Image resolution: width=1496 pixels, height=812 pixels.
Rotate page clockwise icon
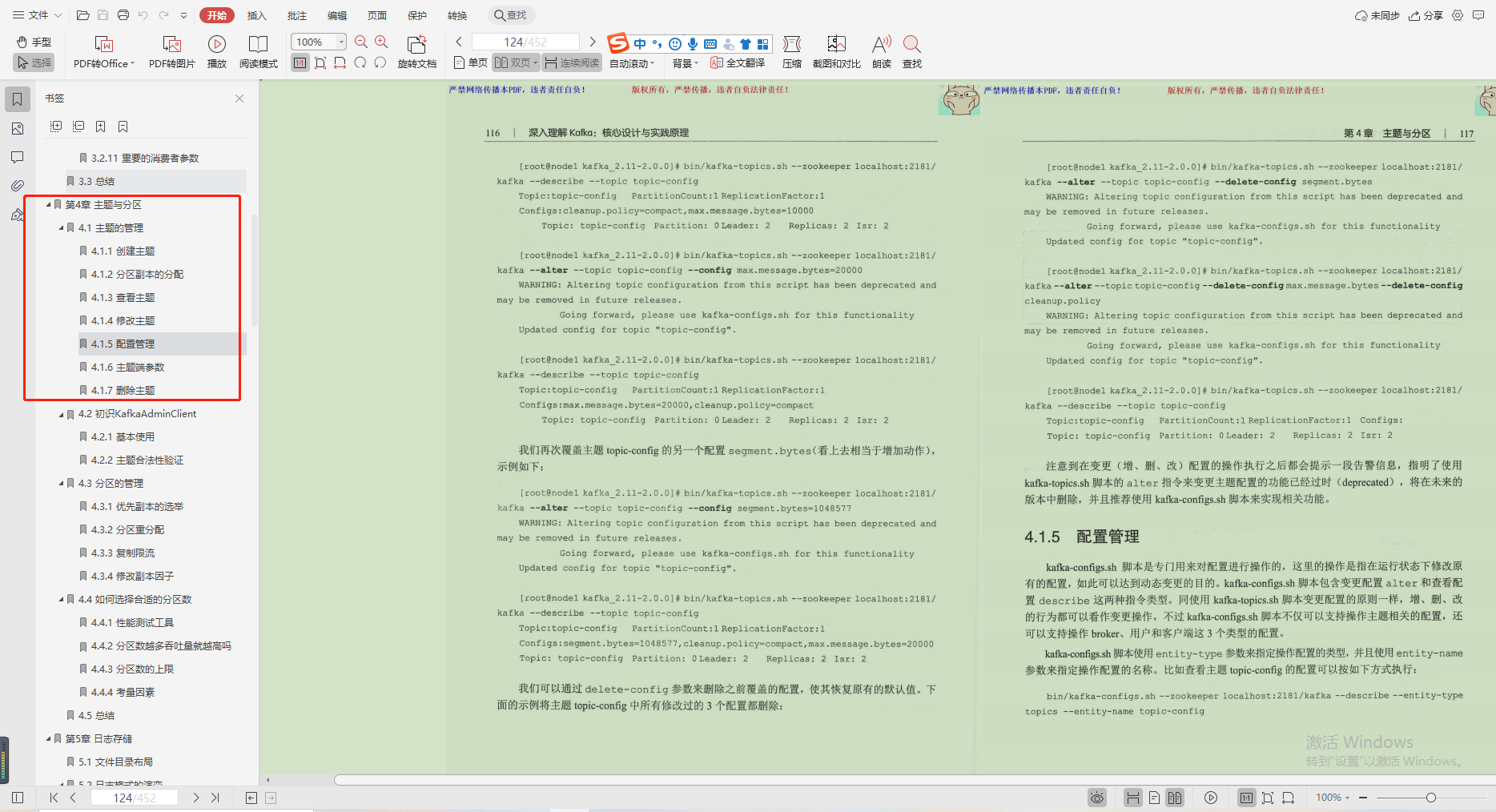click(380, 62)
